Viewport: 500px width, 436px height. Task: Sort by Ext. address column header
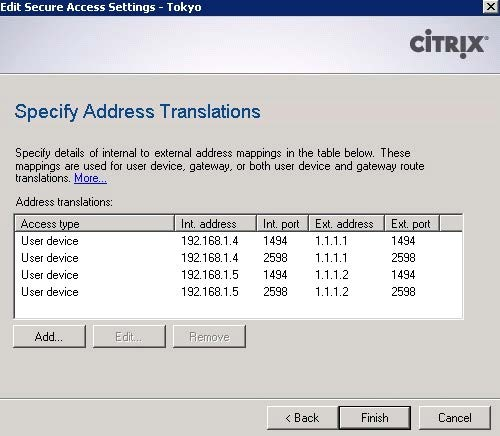[x=347, y=224]
